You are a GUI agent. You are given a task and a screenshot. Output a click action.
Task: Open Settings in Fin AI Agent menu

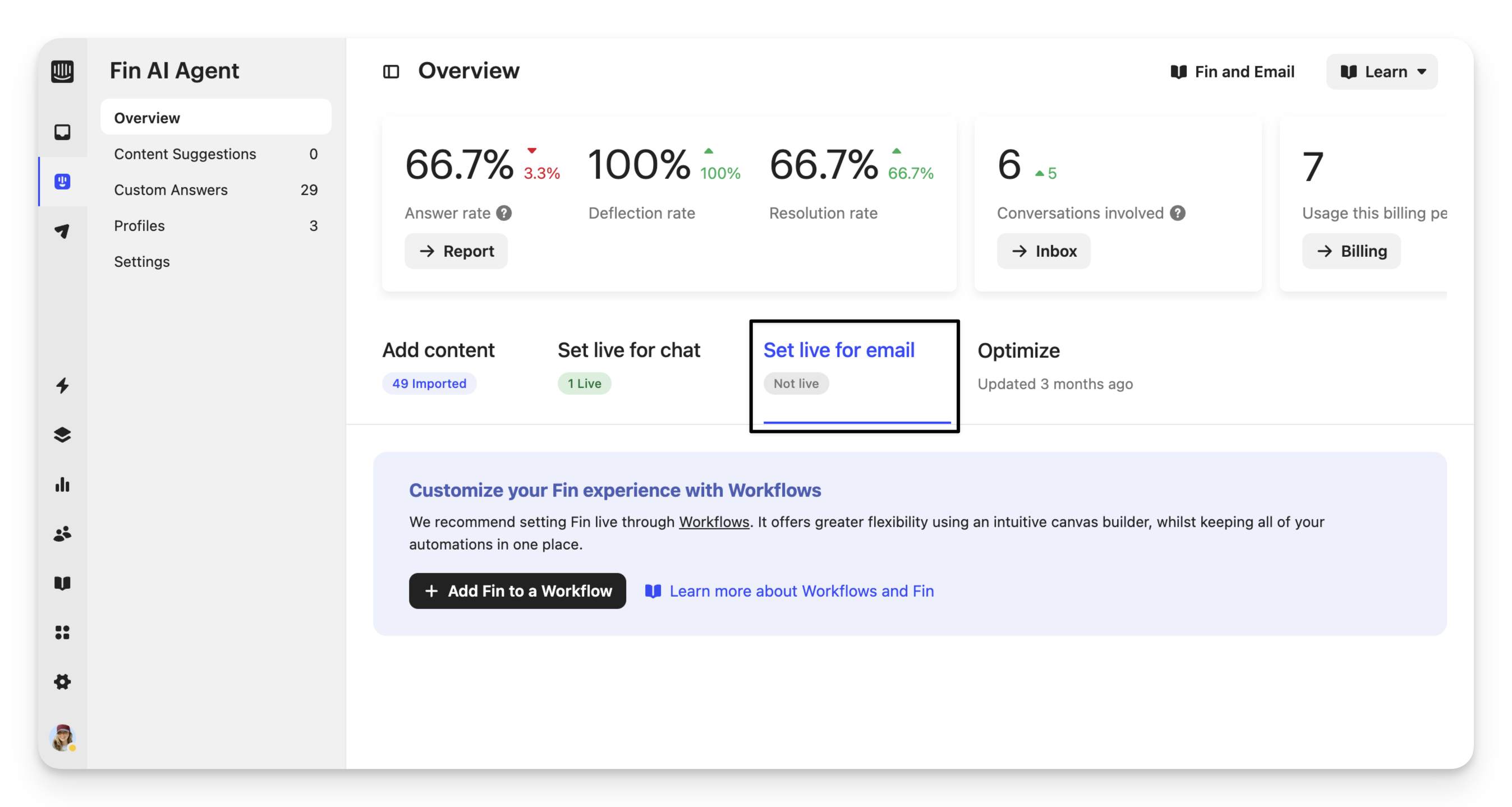(216, 261)
